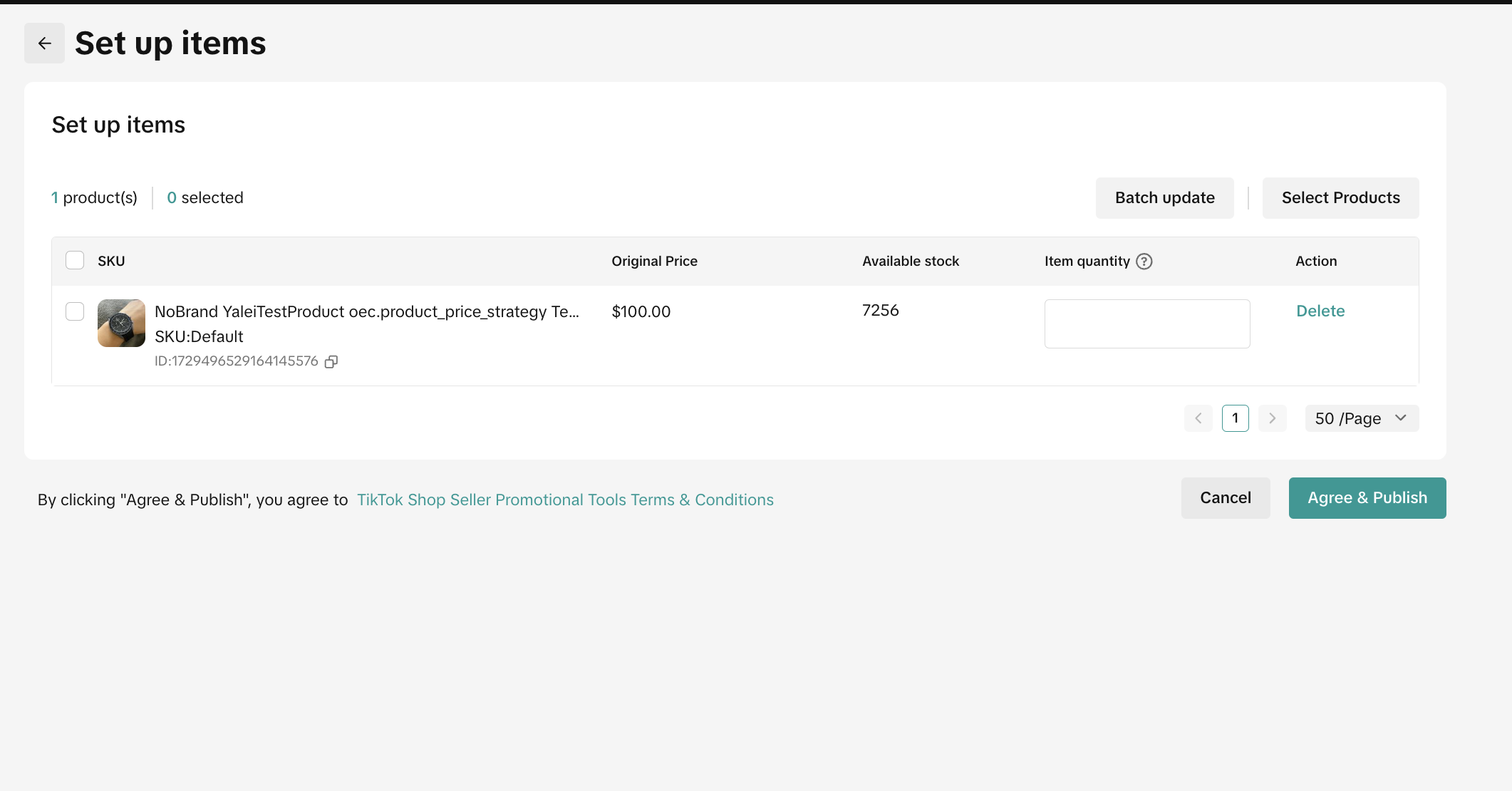Click the dropdown chevron beside 50 /Page
This screenshot has width=1512, height=791.
(x=1401, y=418)
